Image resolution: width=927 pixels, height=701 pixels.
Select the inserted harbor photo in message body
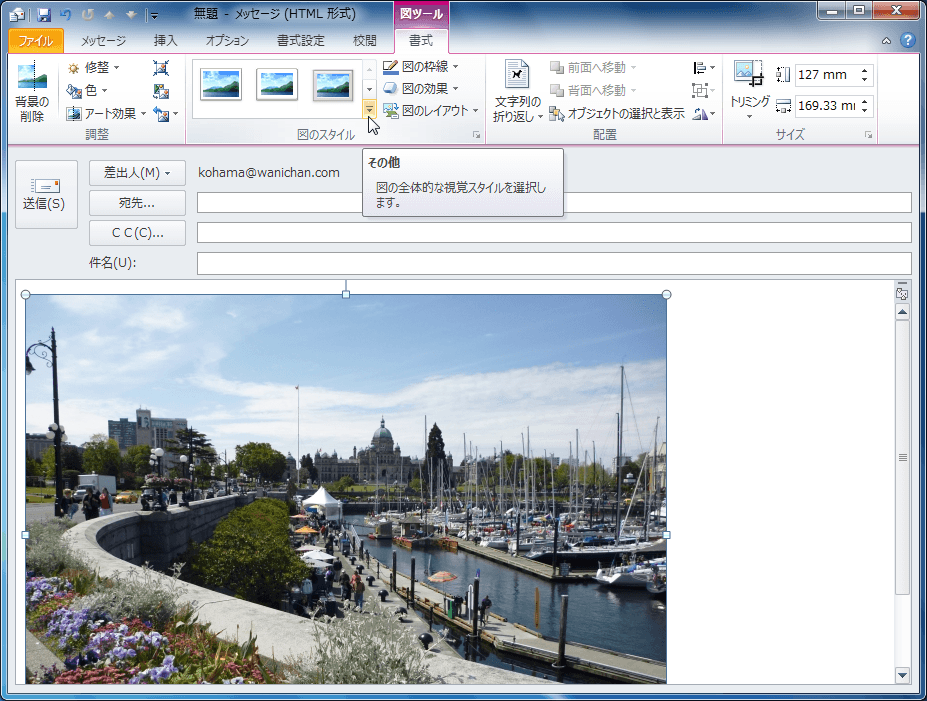[346, 489]
